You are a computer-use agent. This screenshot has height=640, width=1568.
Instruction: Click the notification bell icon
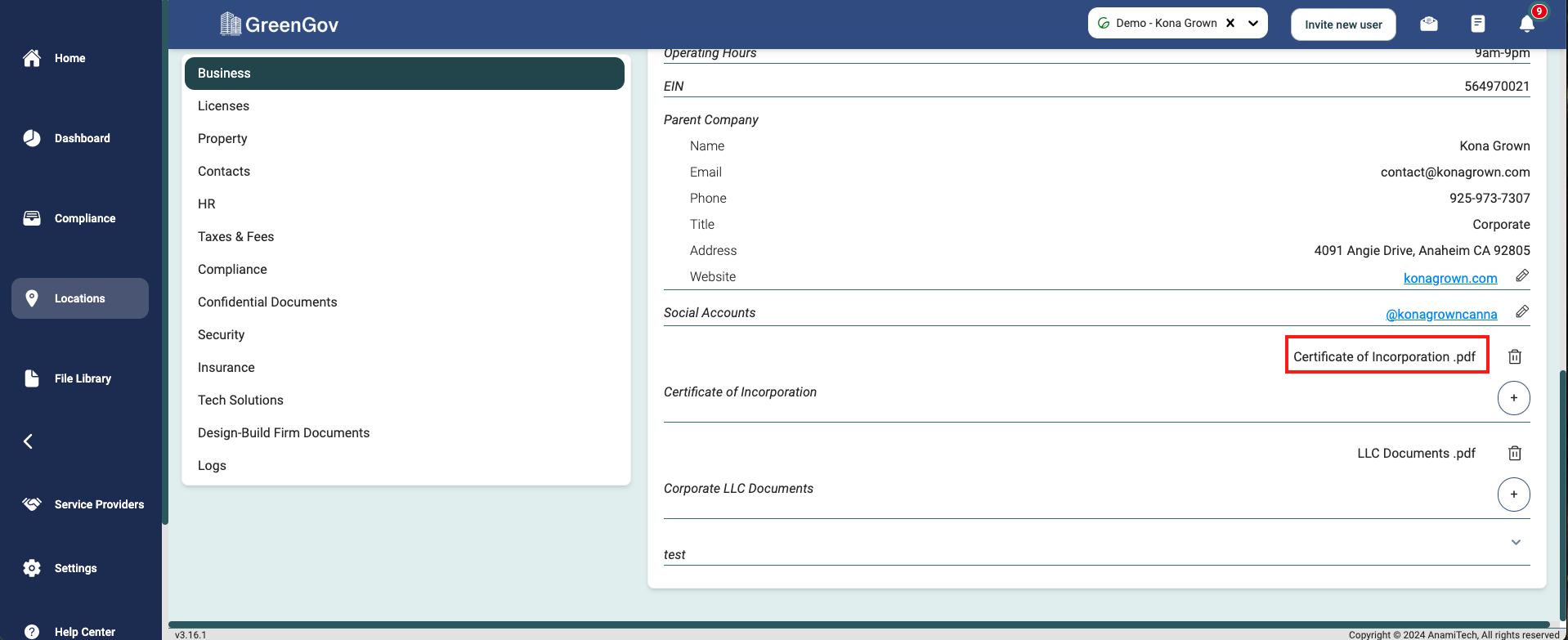point(1526,24)
